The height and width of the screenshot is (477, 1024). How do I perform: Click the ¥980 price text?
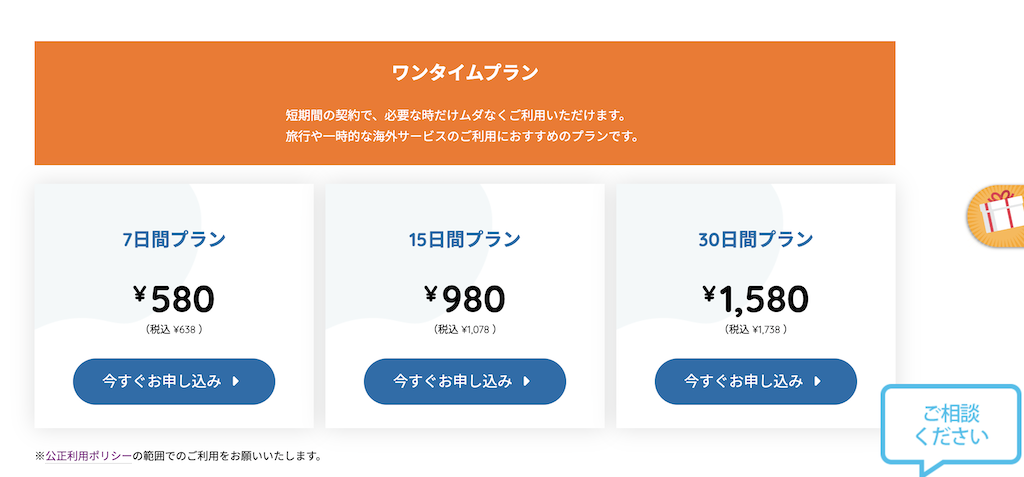coord(465,298)
